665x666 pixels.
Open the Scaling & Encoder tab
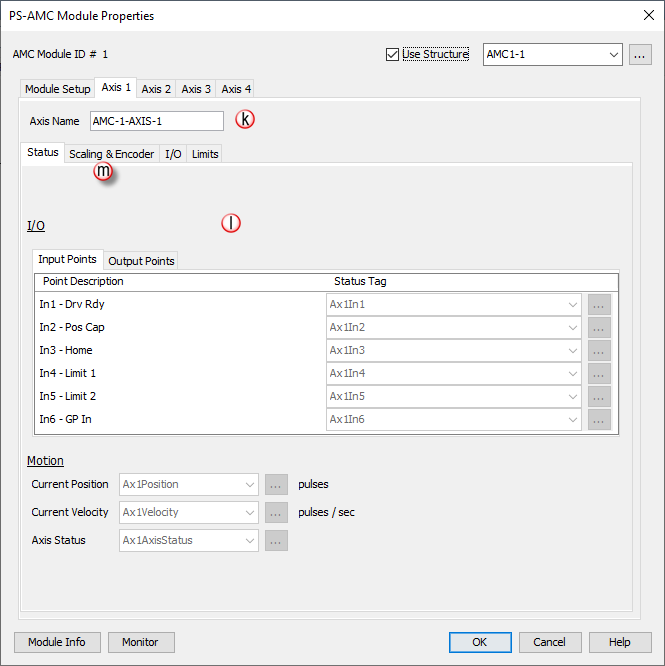(111, 154)
